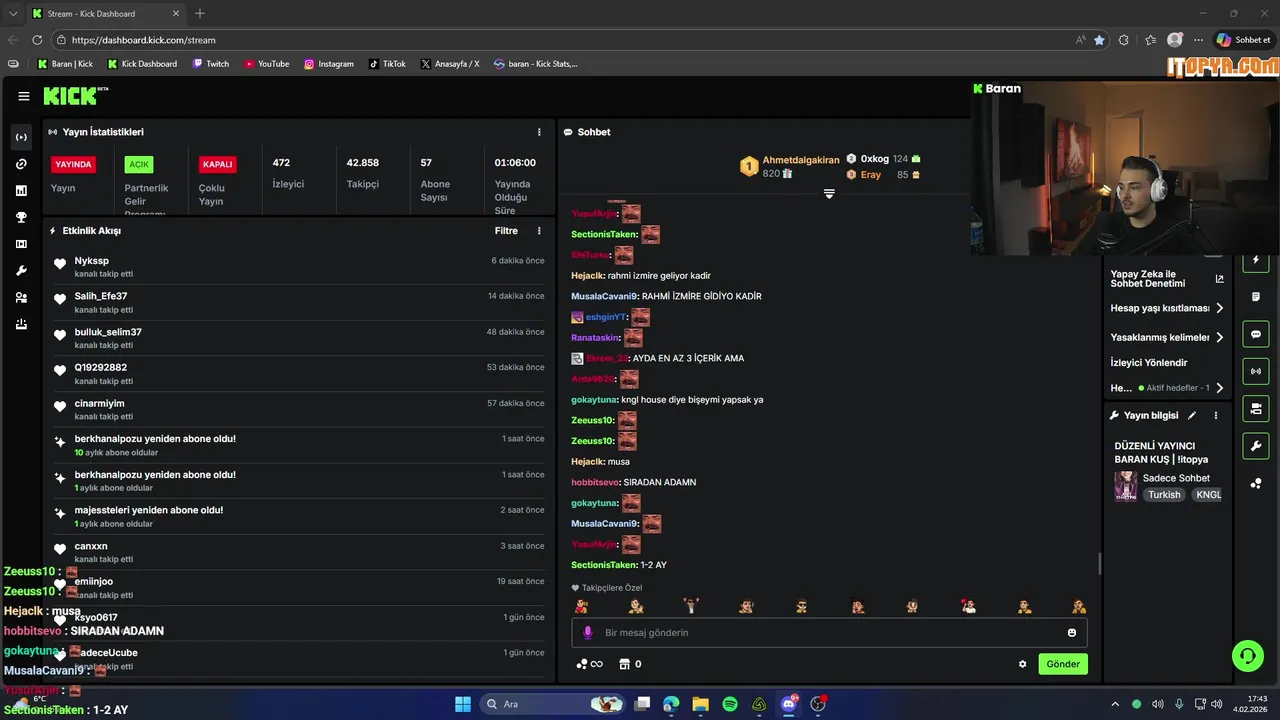Open Yayın İstatistikleri three-dot menu
The height and width of the screenshot is (720, 1280).
point(539,132)
